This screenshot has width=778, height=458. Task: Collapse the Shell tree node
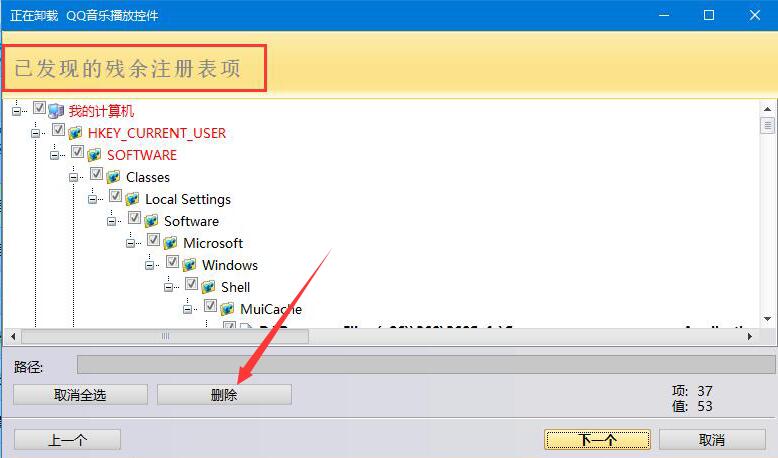pyautogui.click(x=168, y=287)
